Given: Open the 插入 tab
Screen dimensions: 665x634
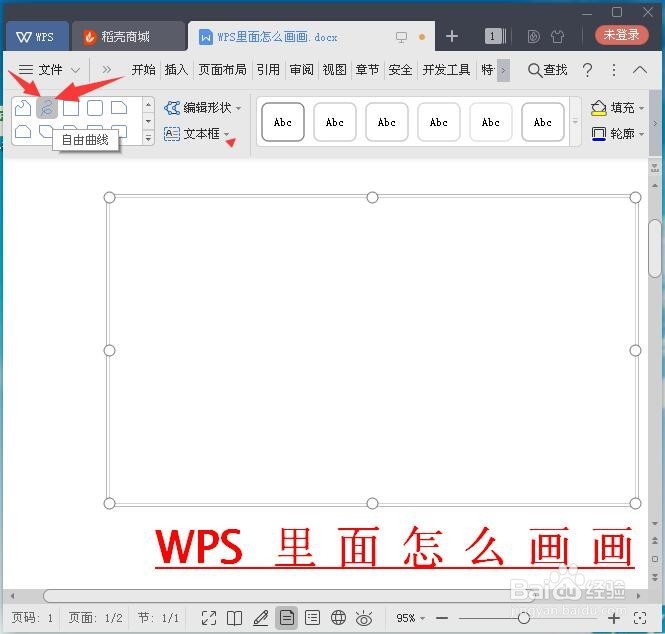Looking at the screenshot, I should tap(176, 70).
